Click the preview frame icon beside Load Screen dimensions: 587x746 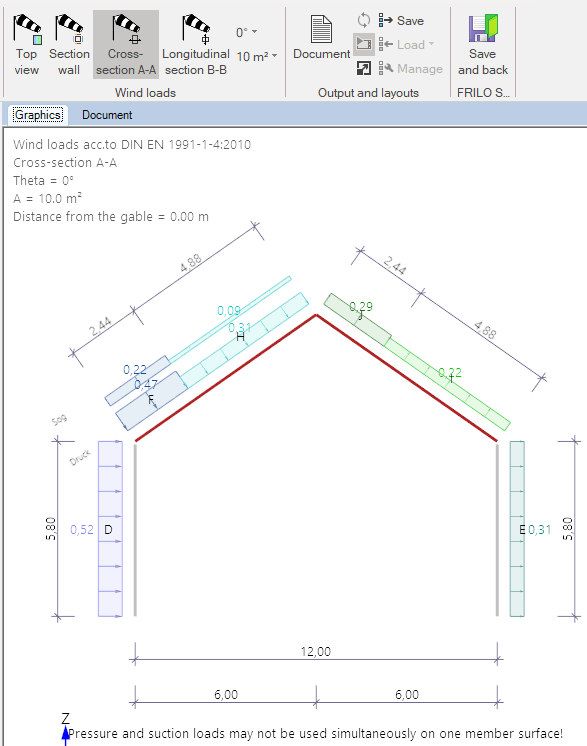363,44
